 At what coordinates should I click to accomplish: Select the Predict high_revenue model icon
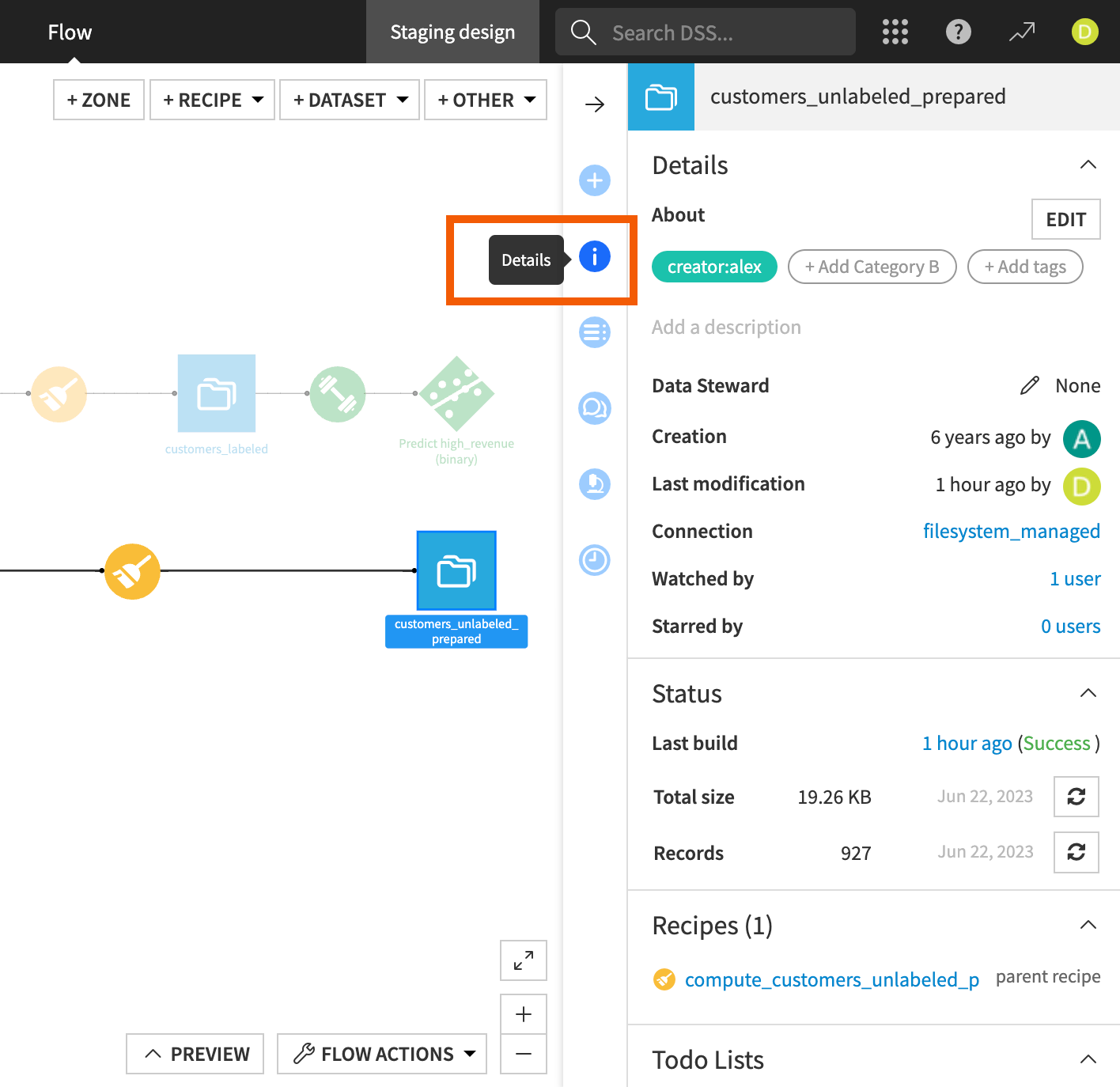[456, 393]
